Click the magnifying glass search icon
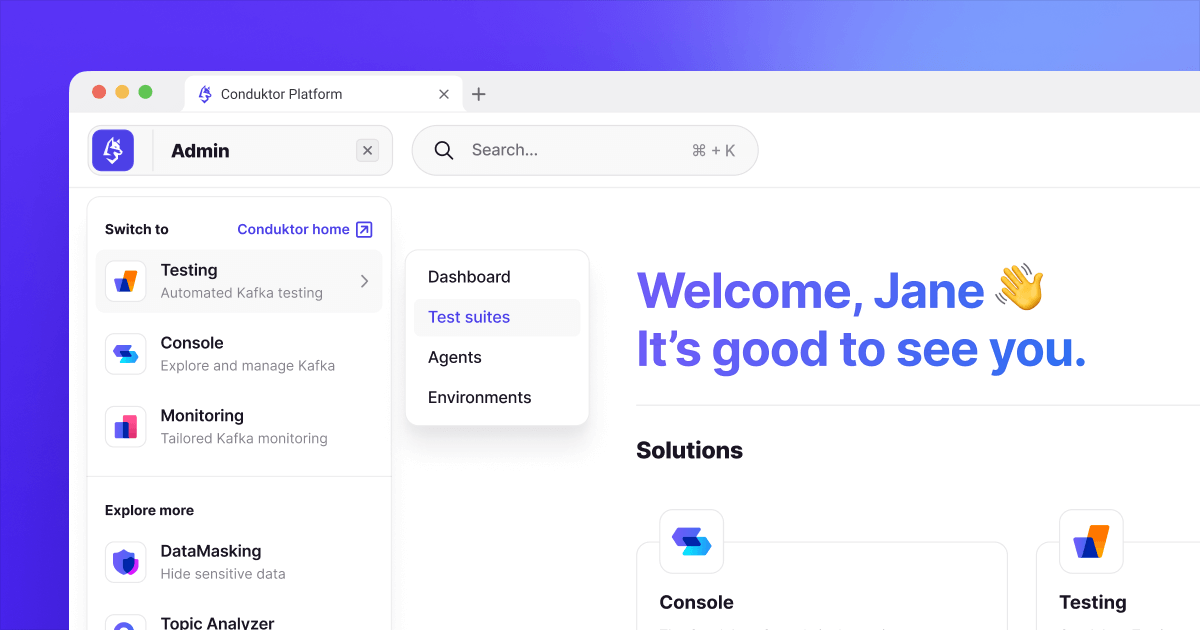Viewport: 1200px width, 630px height. 444,150
